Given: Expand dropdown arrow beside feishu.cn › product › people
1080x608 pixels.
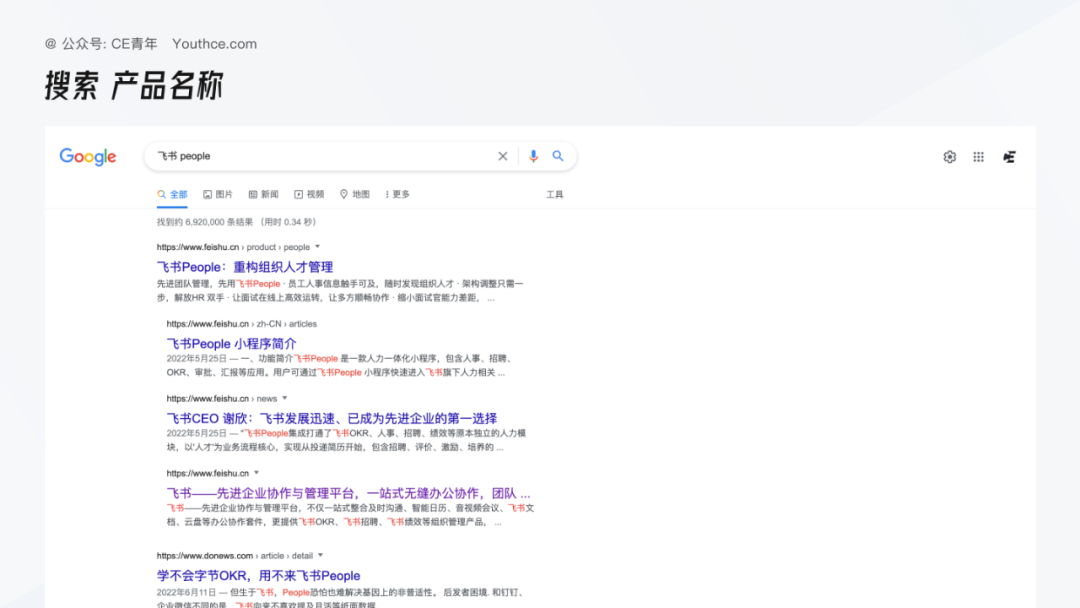Looking at the screenshot, I should tap(318, 247).
